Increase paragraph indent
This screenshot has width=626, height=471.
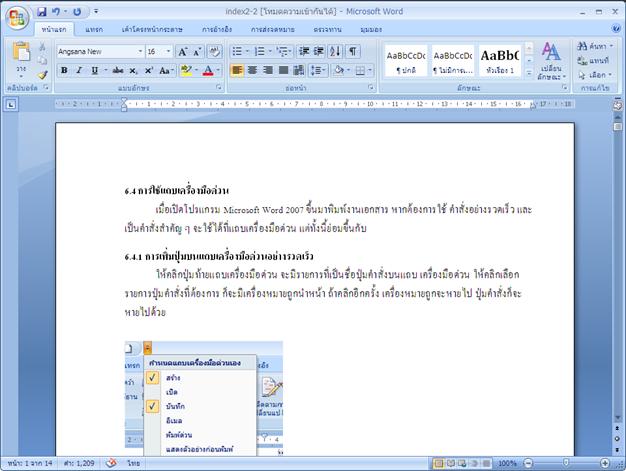[x=319, y=51]
